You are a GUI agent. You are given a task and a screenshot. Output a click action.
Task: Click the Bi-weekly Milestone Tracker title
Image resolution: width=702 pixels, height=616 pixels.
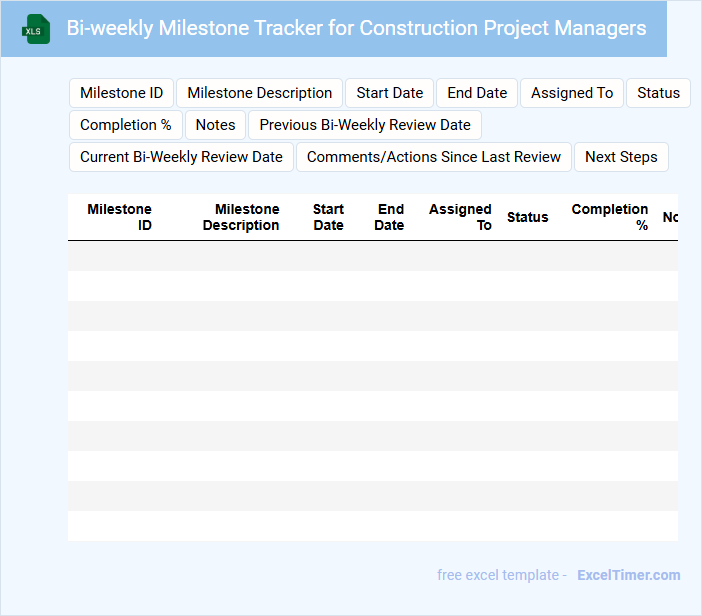[x=356, y=28]
